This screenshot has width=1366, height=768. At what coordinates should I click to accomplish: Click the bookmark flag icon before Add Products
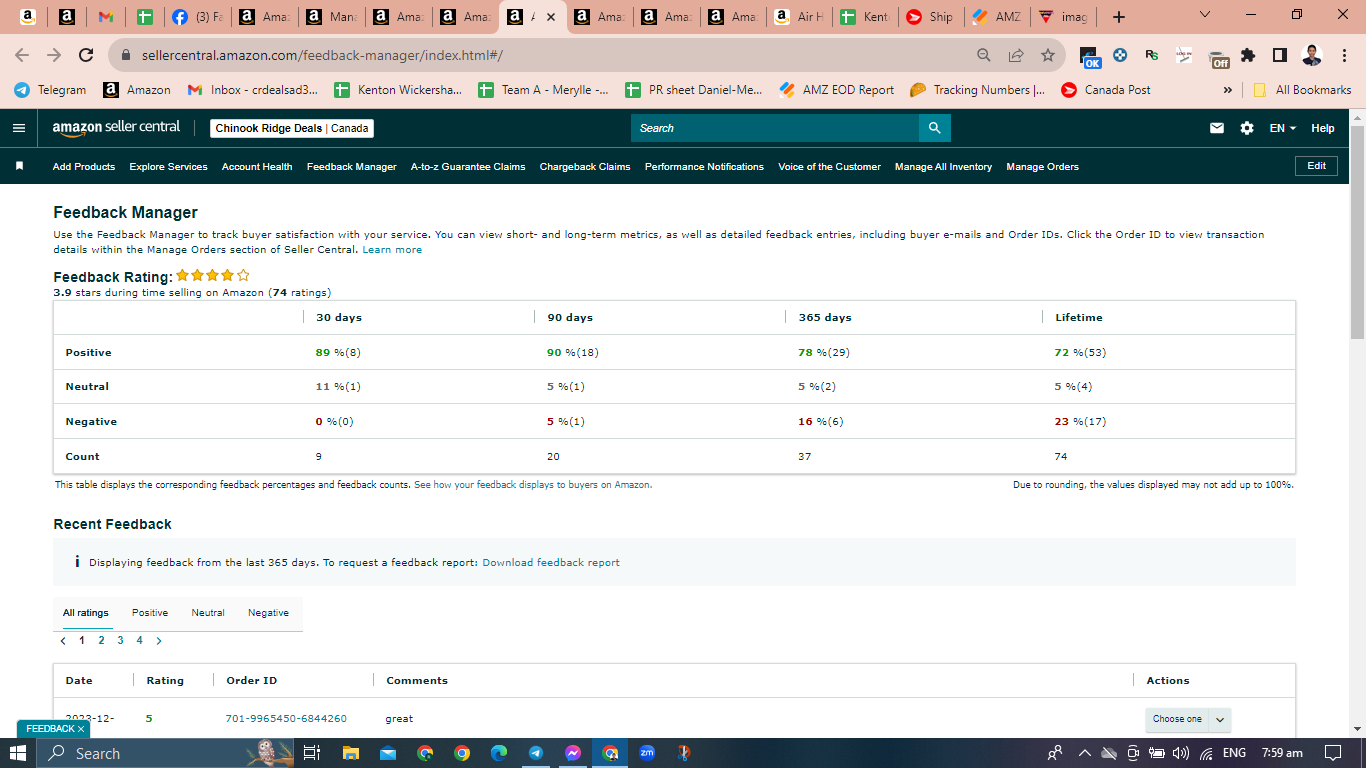[19, 166]
